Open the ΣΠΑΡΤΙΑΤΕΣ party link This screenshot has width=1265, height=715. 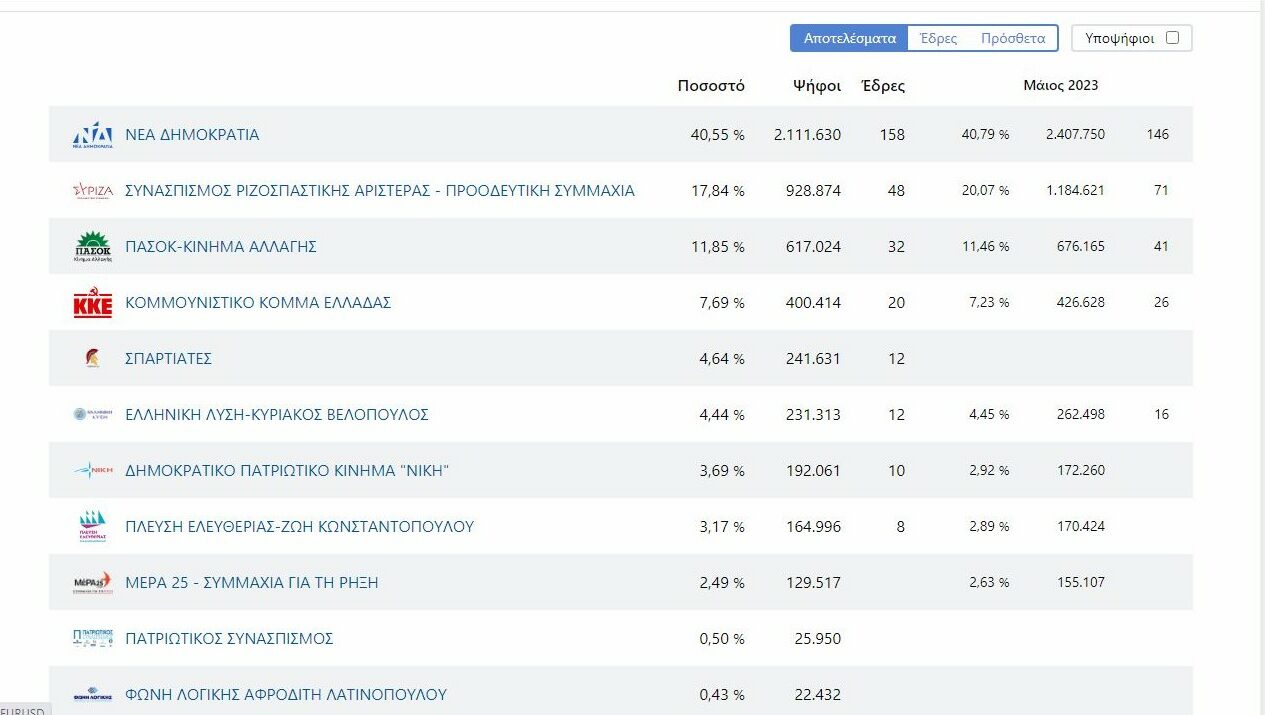[168, 358]
